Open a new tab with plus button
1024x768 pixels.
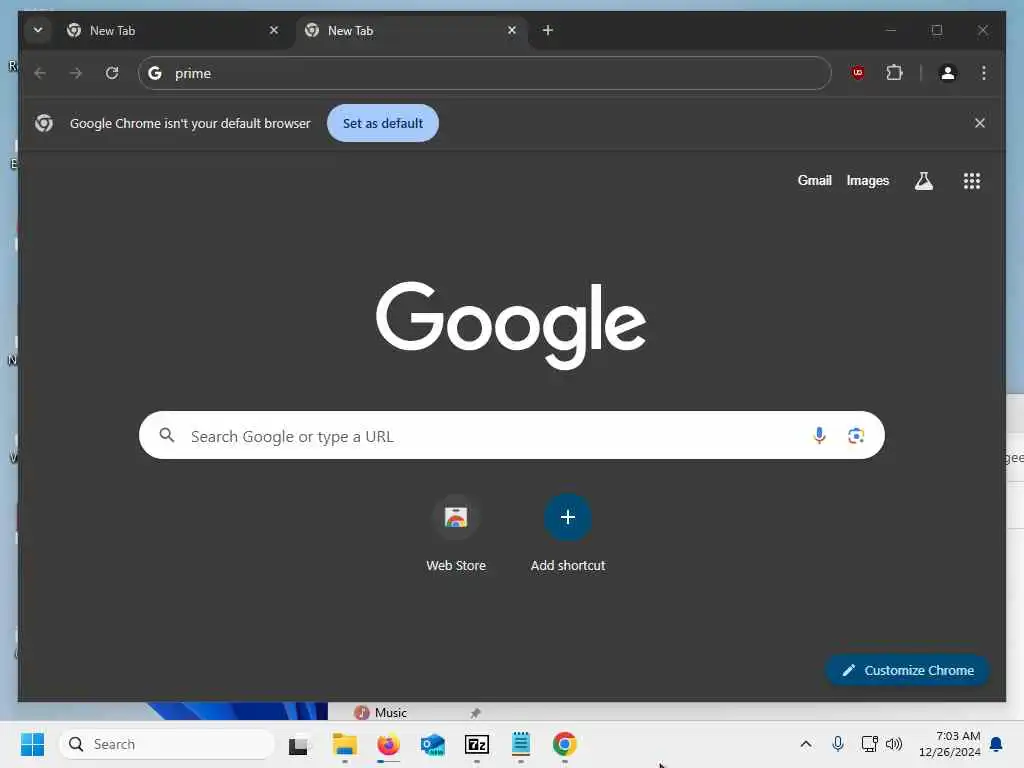[x=548, y=30]
